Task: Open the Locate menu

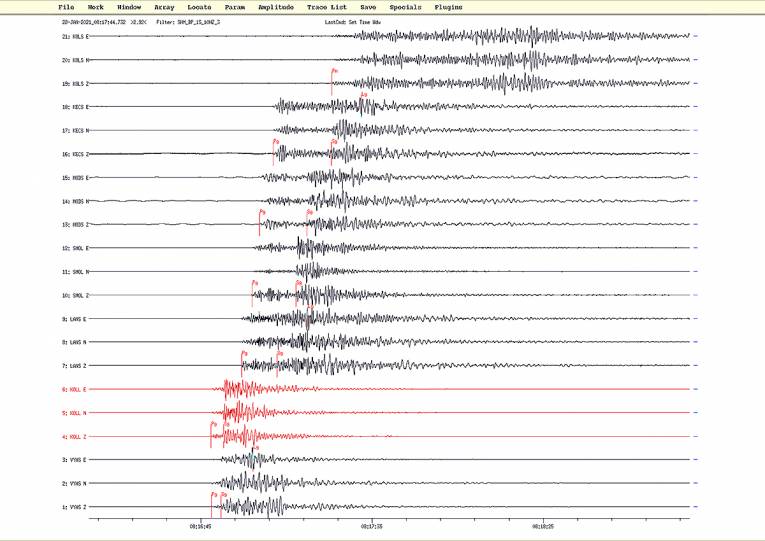Action: 199,7
